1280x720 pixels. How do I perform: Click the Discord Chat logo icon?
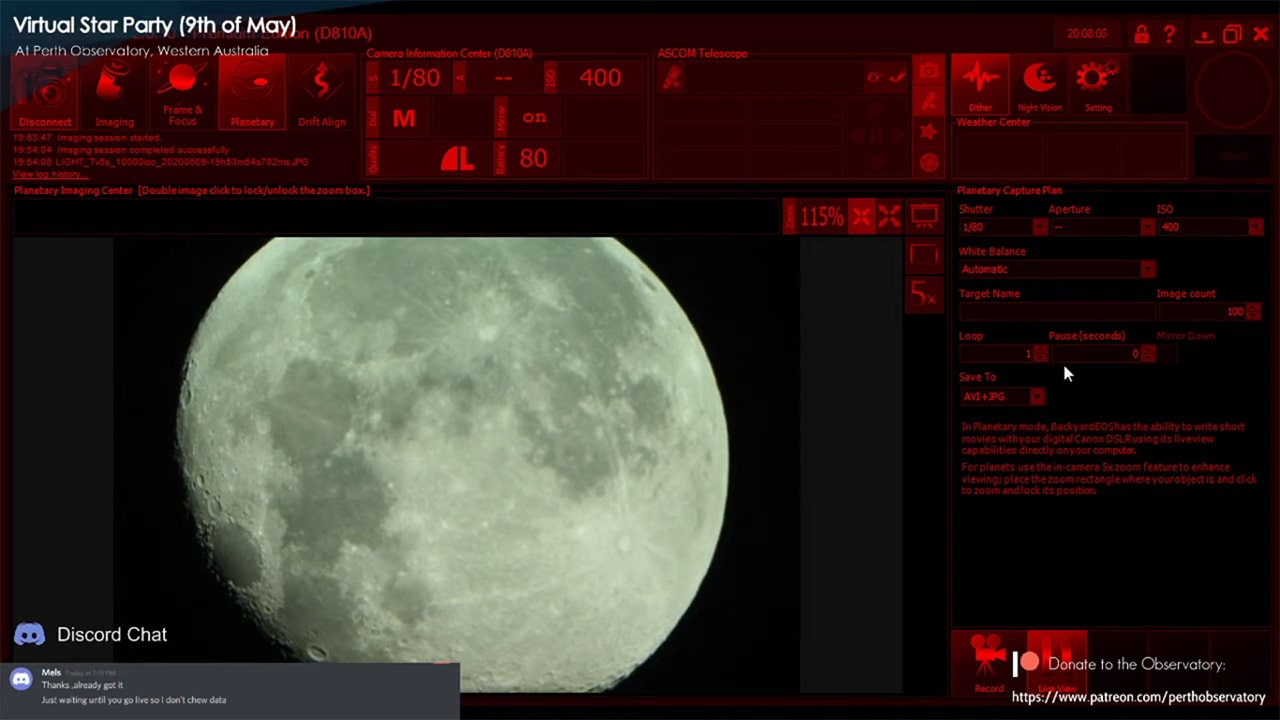pyautogui.click(x=29, y=634)
